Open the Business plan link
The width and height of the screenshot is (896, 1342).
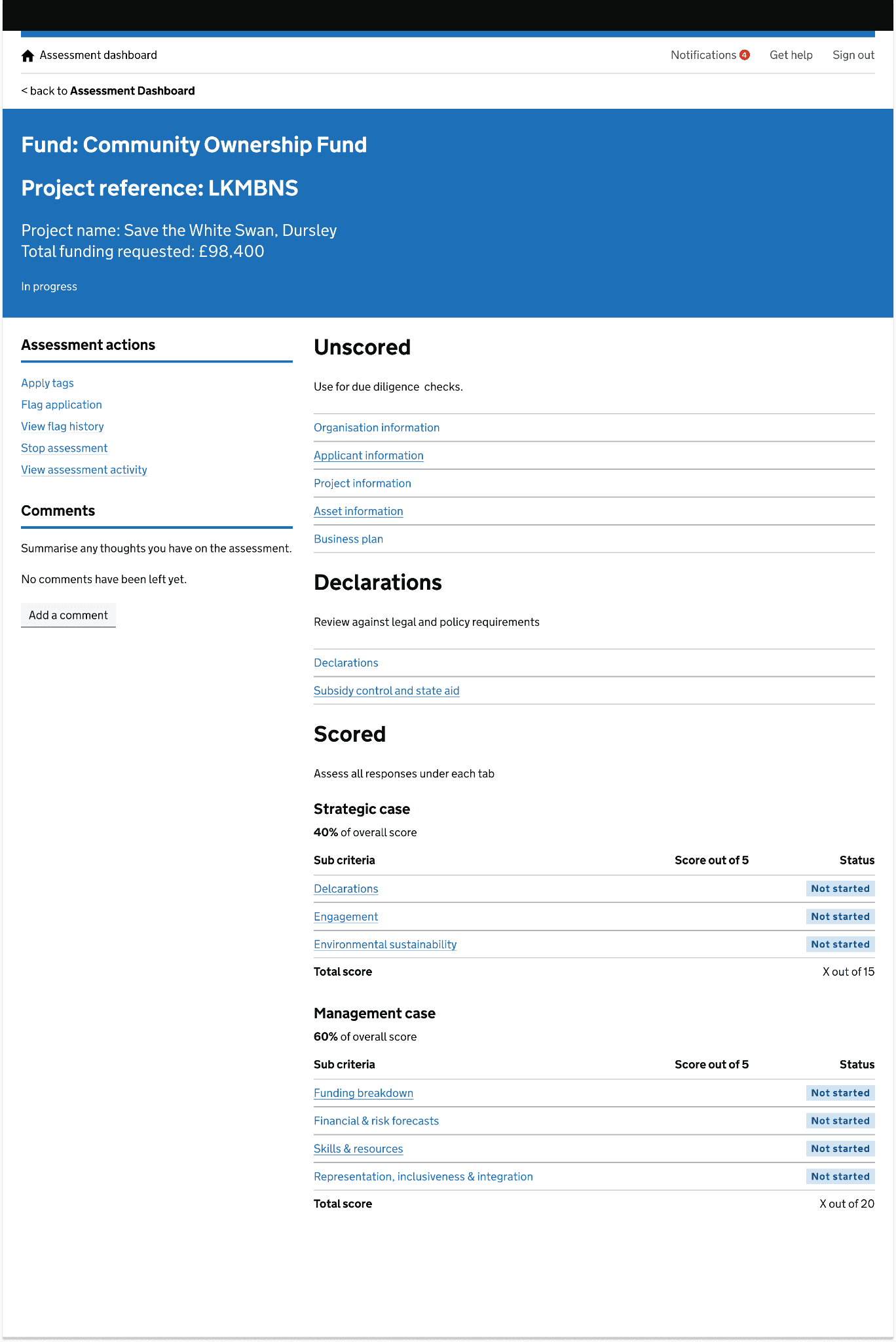click(348, 539)
